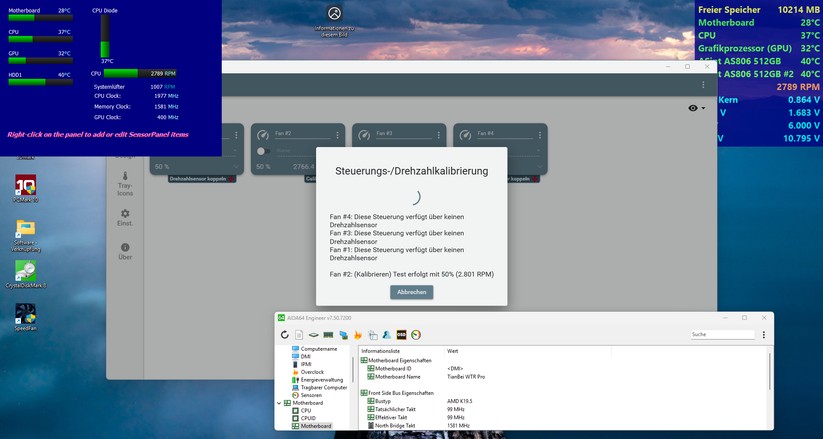Toggle the Fan #2 control switch
823x439 pixels.
(264, 151)
